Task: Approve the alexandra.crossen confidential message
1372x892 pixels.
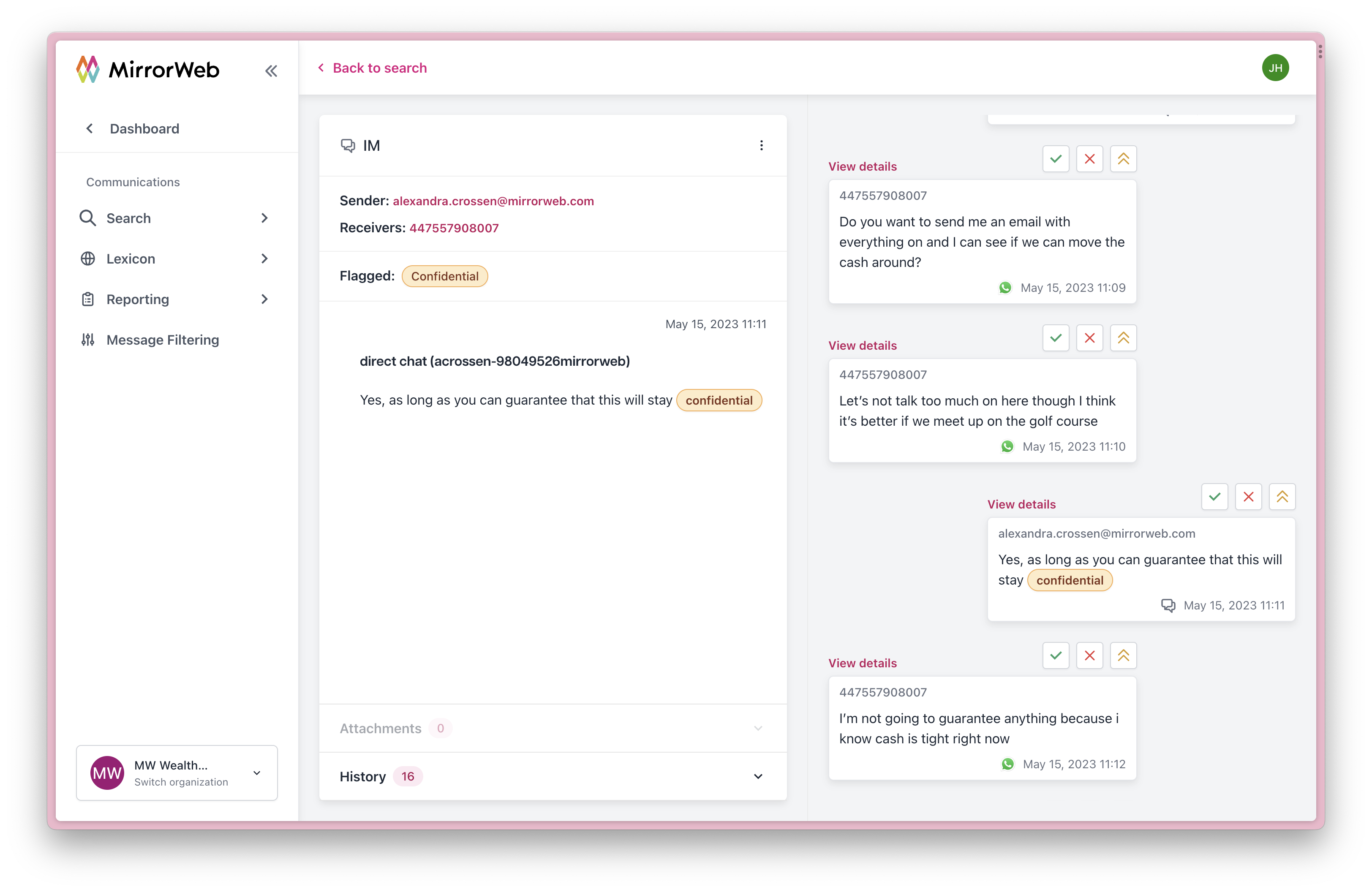Action: point(1214,497)
